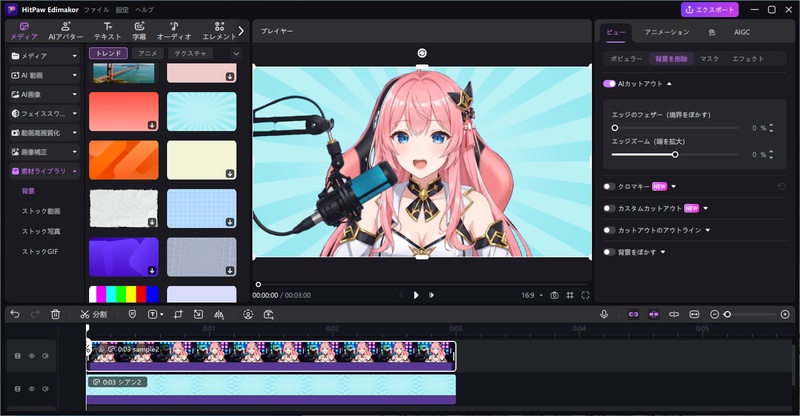800x416 pixels.
Task: Click the mirror flip icon in timeline toolbar
Action: [x=219, y=314]
